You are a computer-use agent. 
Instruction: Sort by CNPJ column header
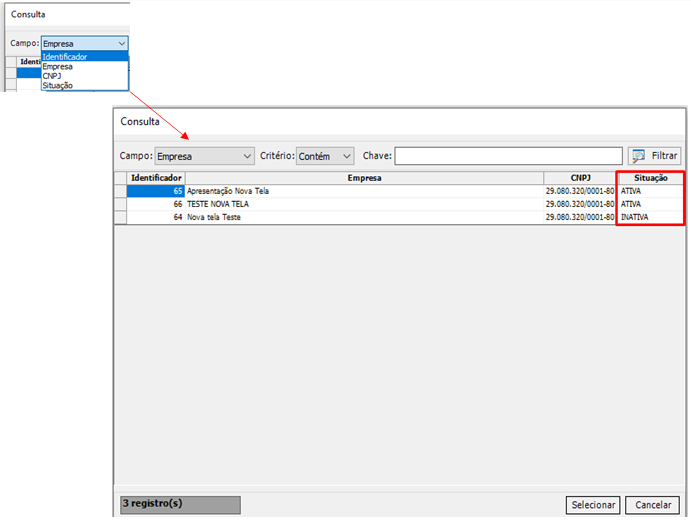pos(580,178)
